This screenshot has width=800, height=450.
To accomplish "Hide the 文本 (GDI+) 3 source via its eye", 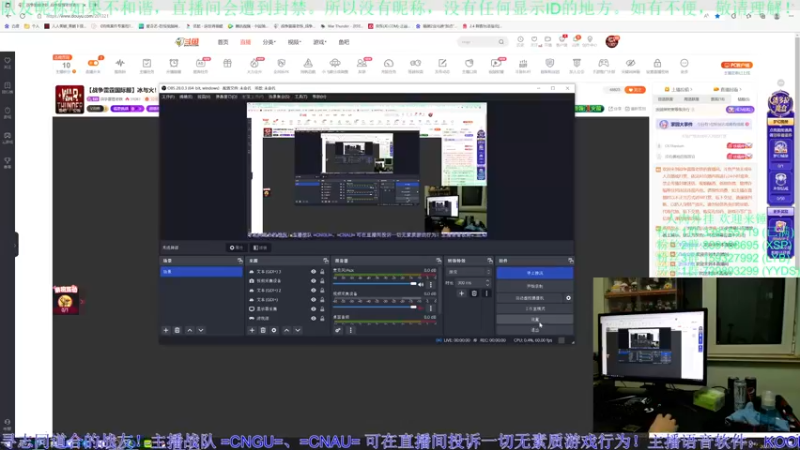I will pos(313,272).
